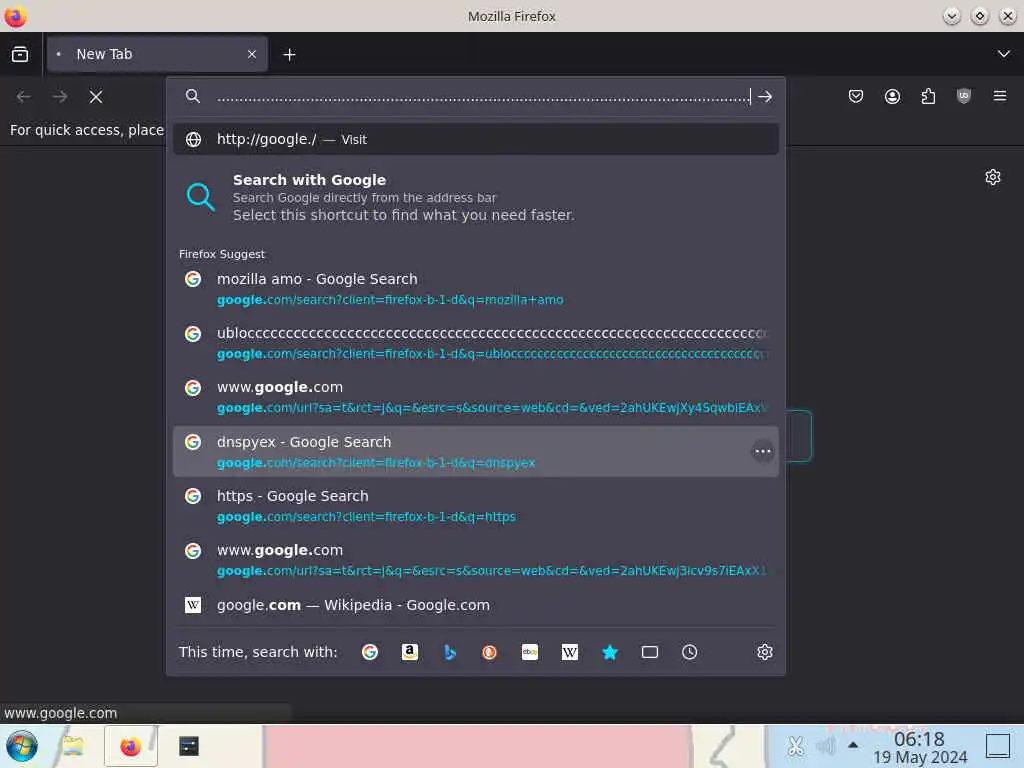Open the new tab page personalize gear
This screenshot has height=768, width=1024.
(x=993, y=177)
